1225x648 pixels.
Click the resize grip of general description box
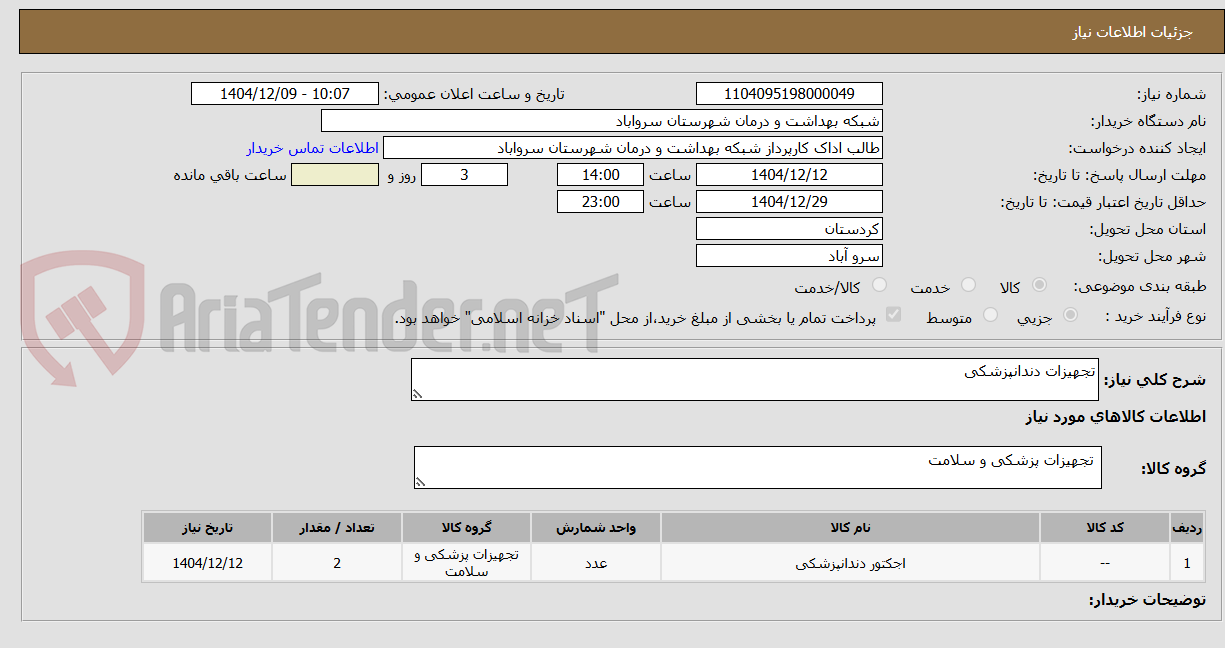pos(418,395)
